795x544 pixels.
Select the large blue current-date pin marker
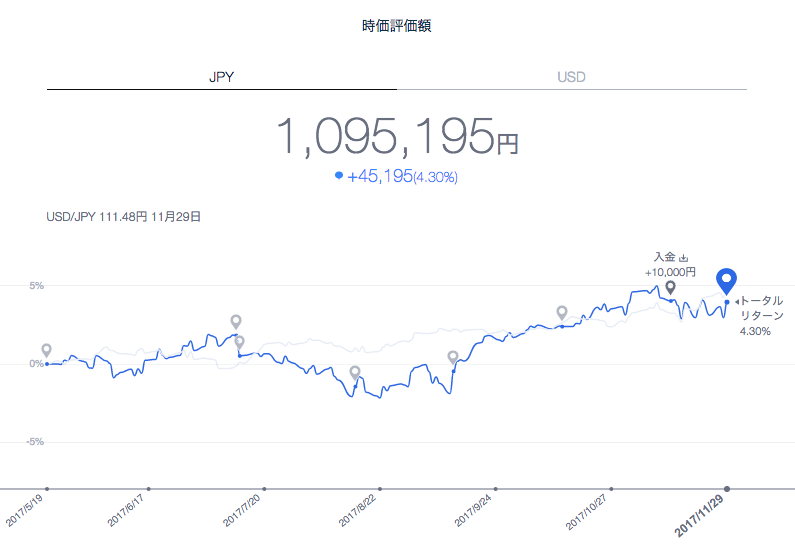[726, 281]
